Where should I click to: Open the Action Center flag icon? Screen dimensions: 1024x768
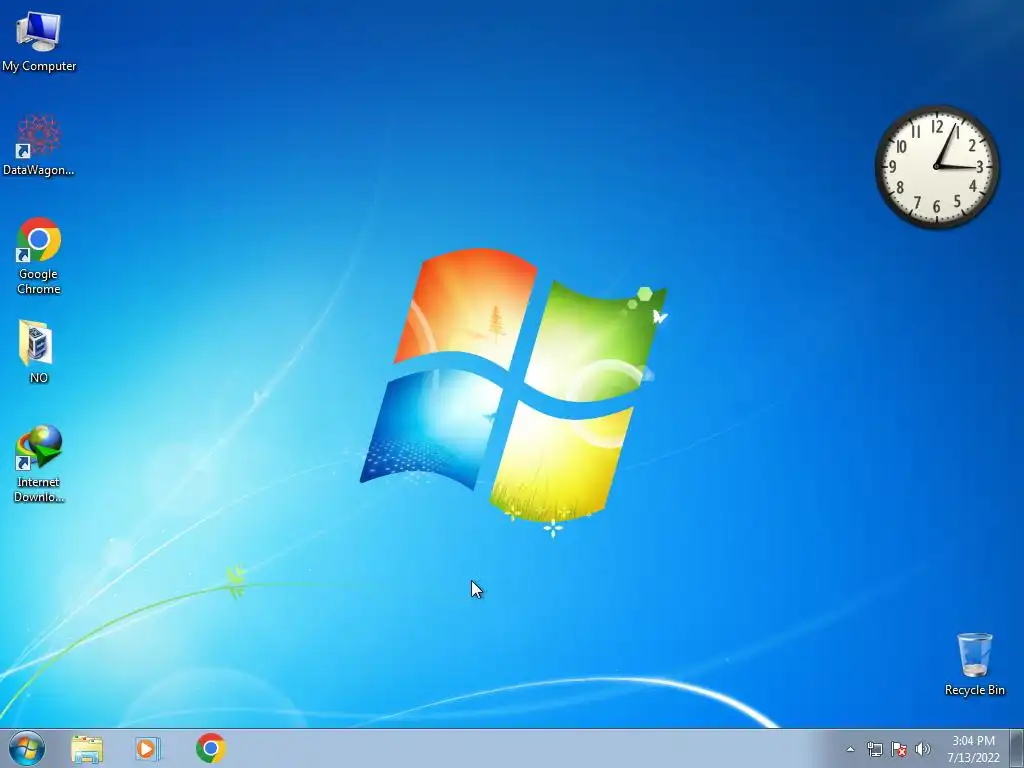click(899, 749)
